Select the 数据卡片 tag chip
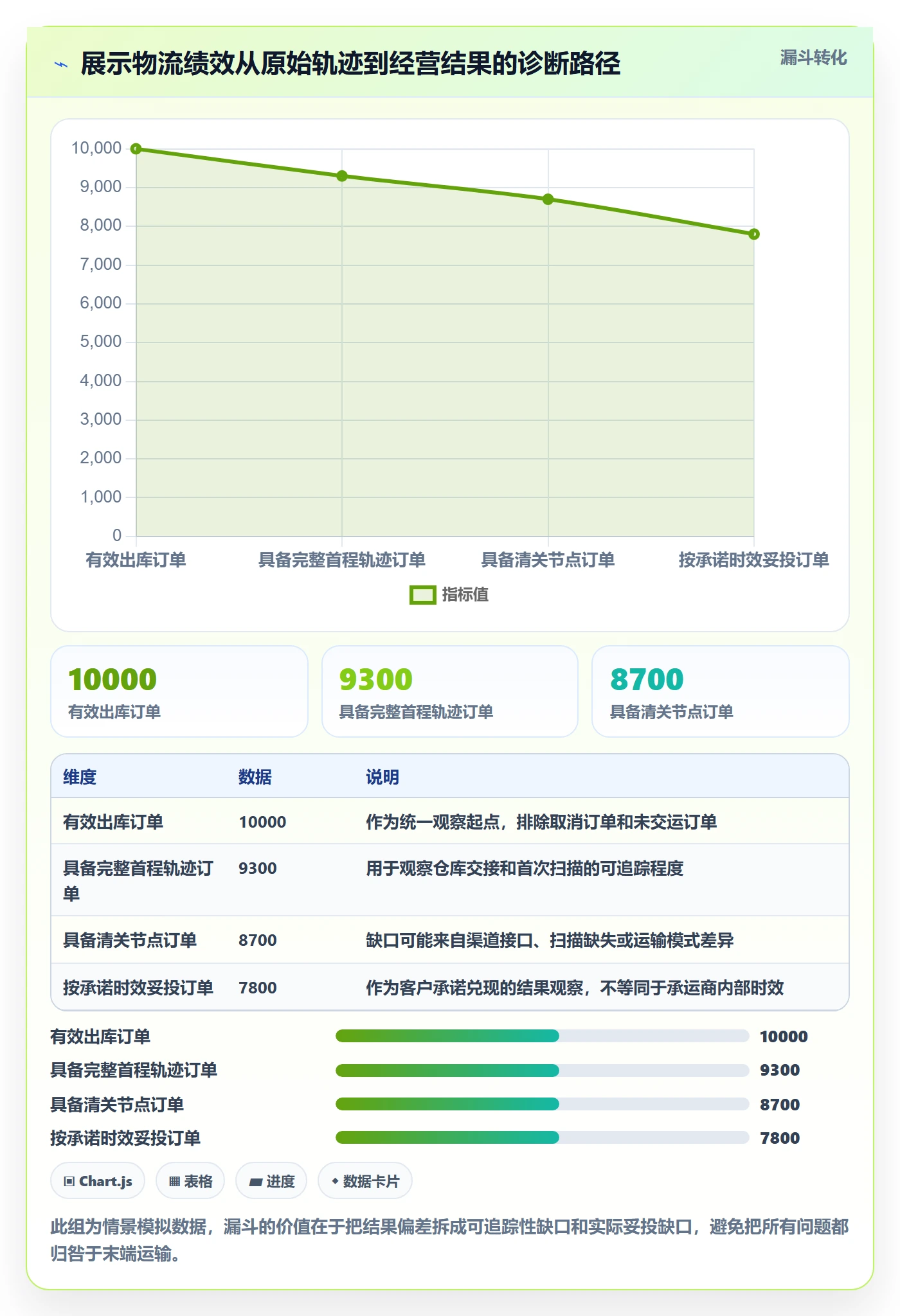The height and width of the screenshot is (1316, 900). (x=365, y=1181)
